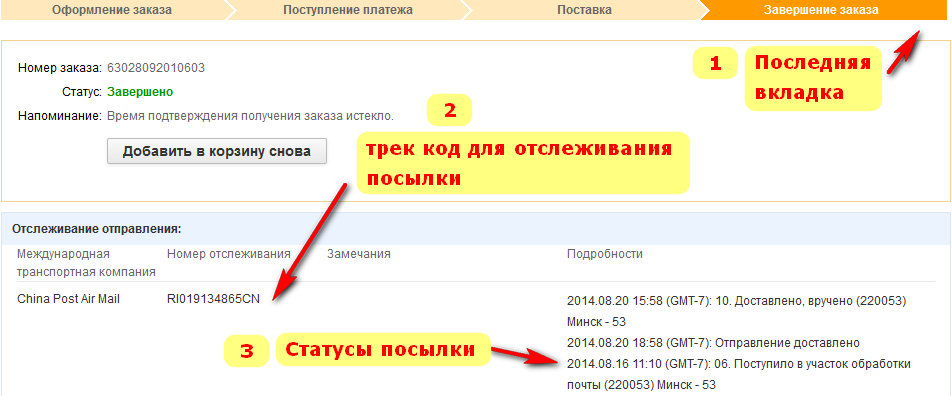This screenshot has width=952, height=396.
Task: Switch to Поступление платежа step tab
Action: point(348,10)
